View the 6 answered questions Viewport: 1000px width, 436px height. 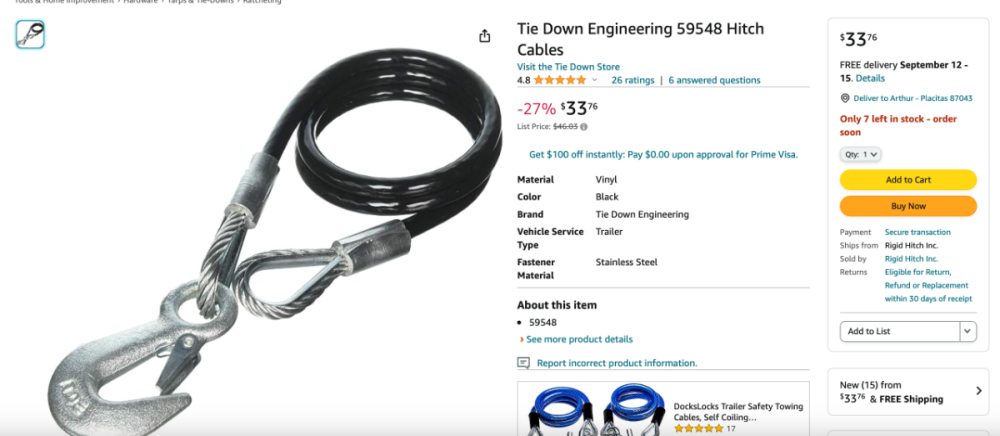click(x=714, y=80)
